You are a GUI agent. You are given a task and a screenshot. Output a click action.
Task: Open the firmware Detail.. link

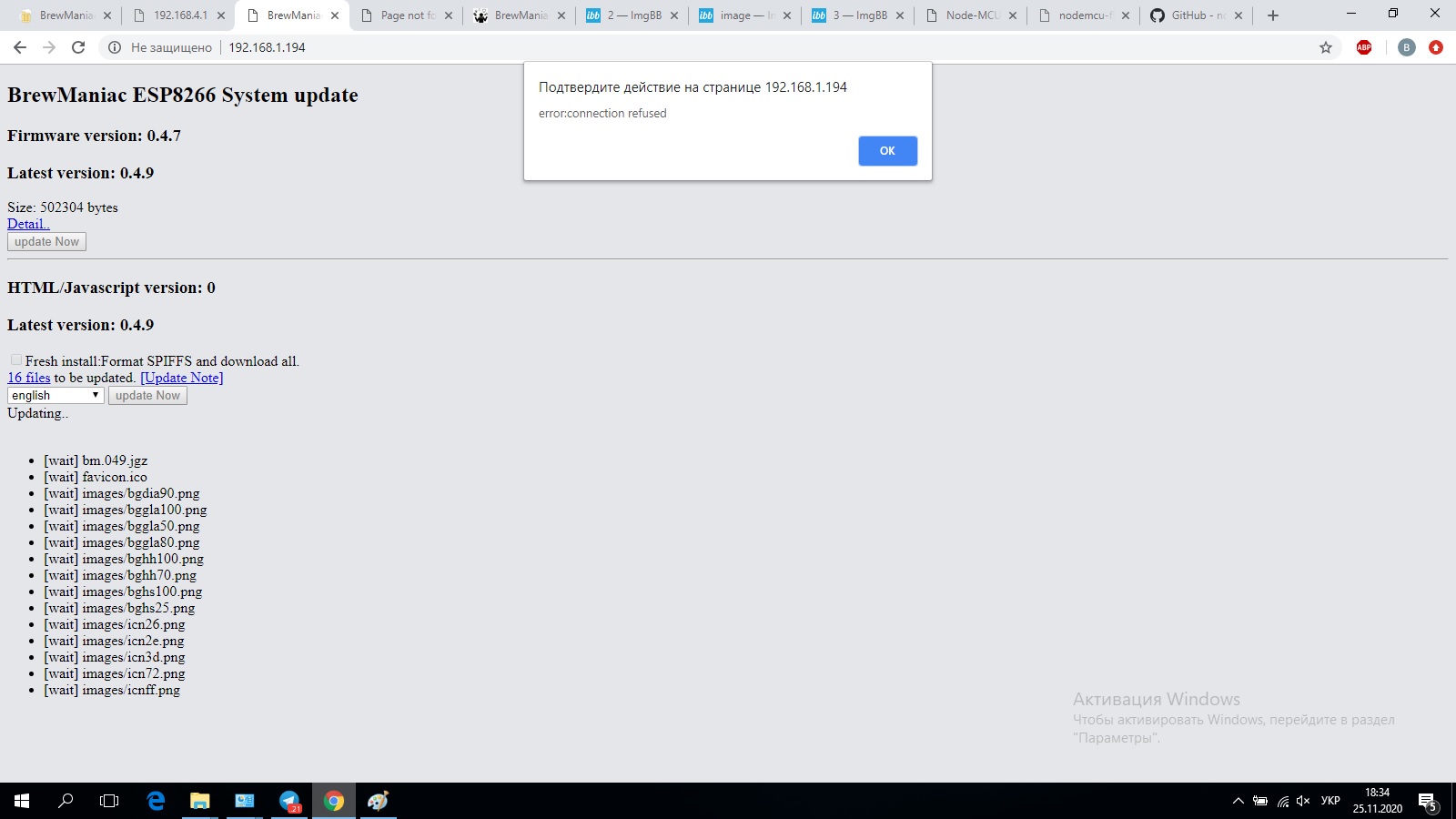[28, 224]
